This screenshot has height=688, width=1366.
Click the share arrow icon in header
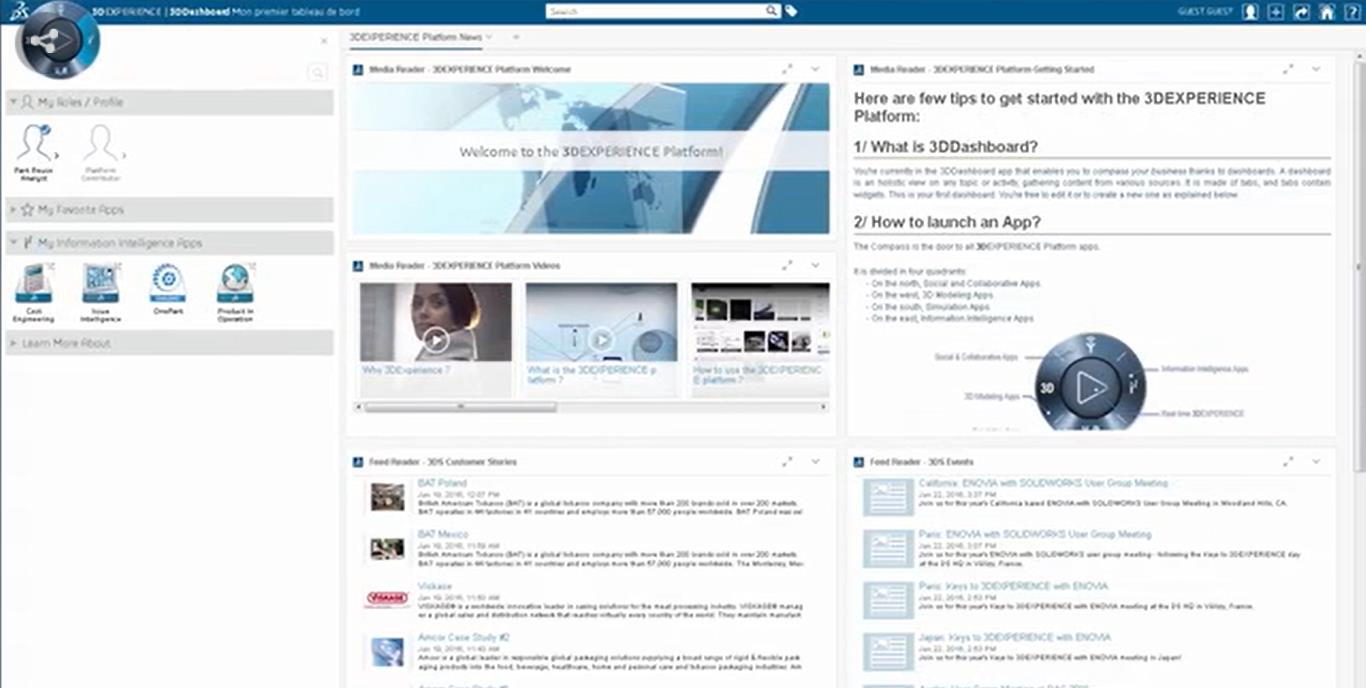click(1301, 11)
